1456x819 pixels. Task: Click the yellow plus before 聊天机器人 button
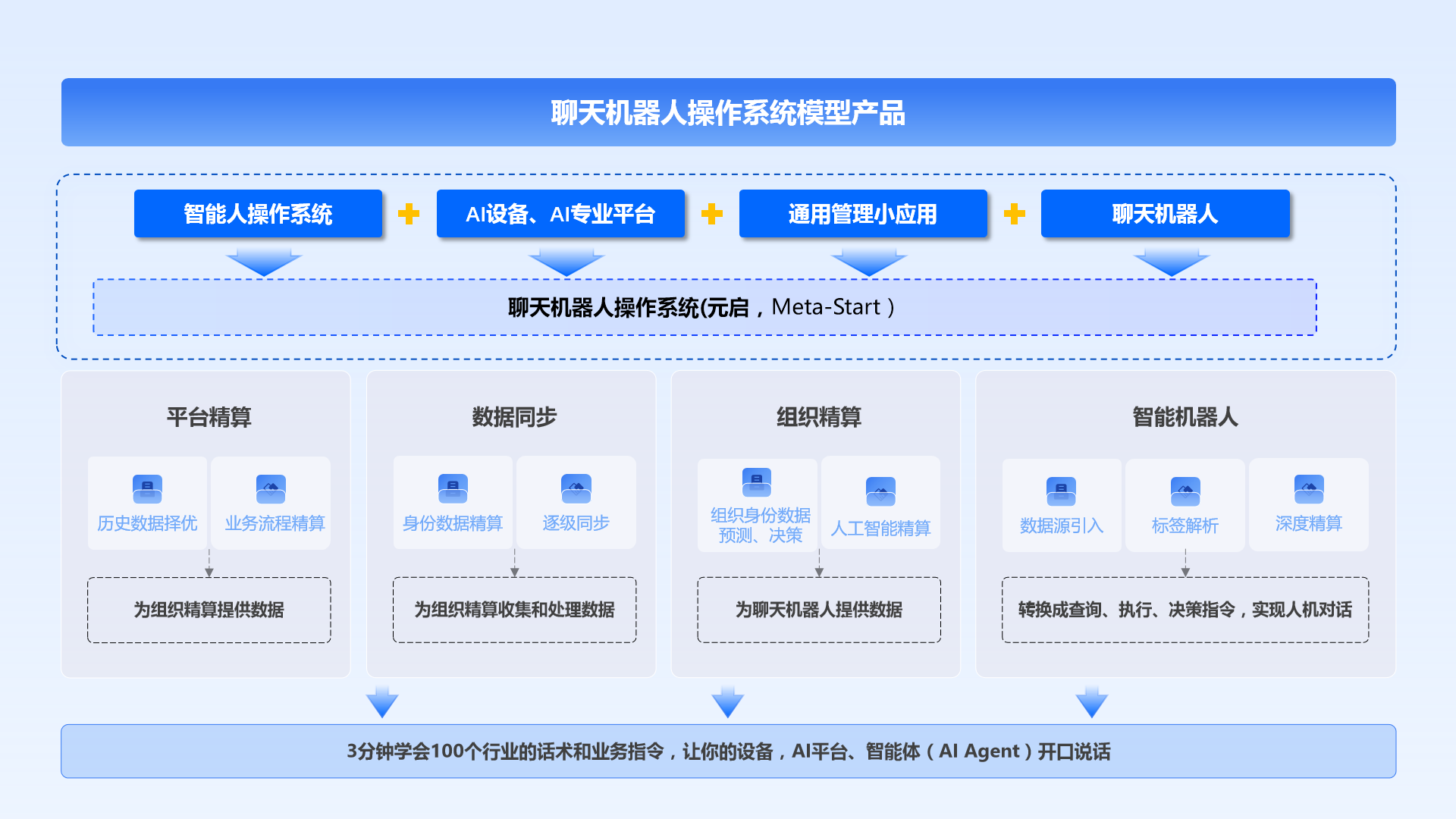tap(1014, 214)
